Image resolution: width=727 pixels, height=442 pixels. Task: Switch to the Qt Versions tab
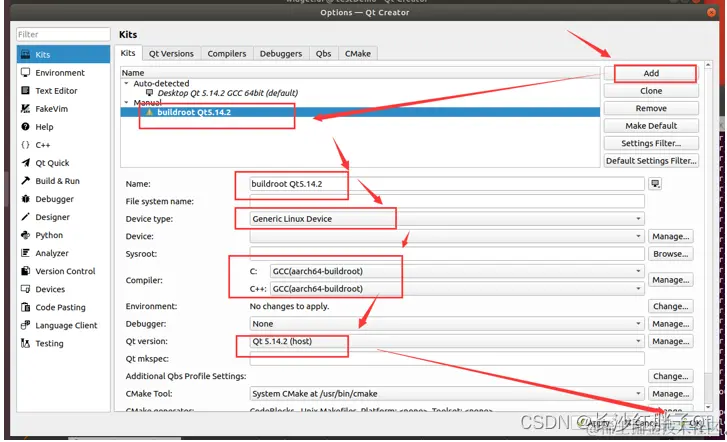171,54
